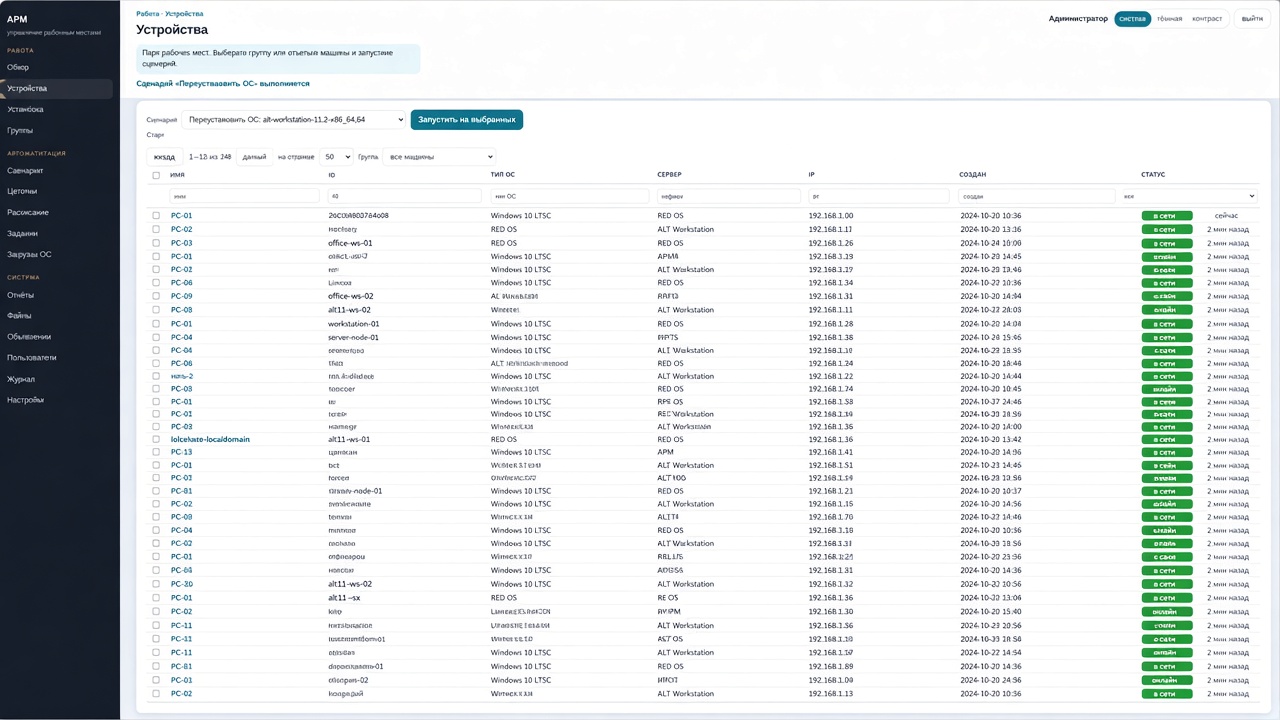
Task: Focus the IP column filter field
Action: click(x=880, y=197)
